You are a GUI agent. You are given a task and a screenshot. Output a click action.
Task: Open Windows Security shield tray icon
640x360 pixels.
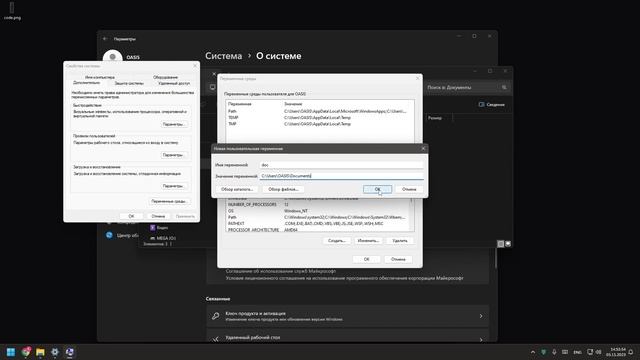543,352
